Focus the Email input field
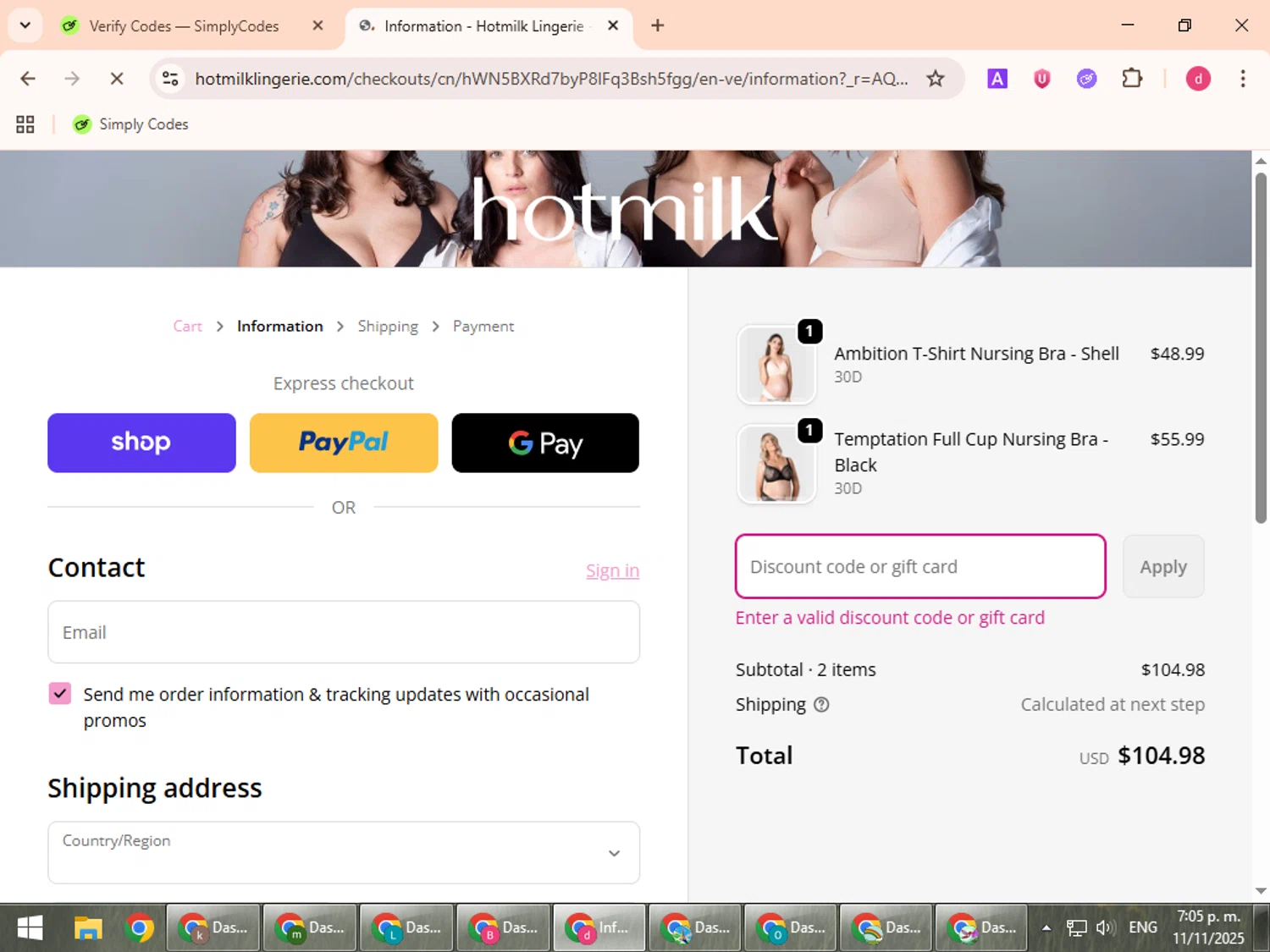 [x=344, y=632]
